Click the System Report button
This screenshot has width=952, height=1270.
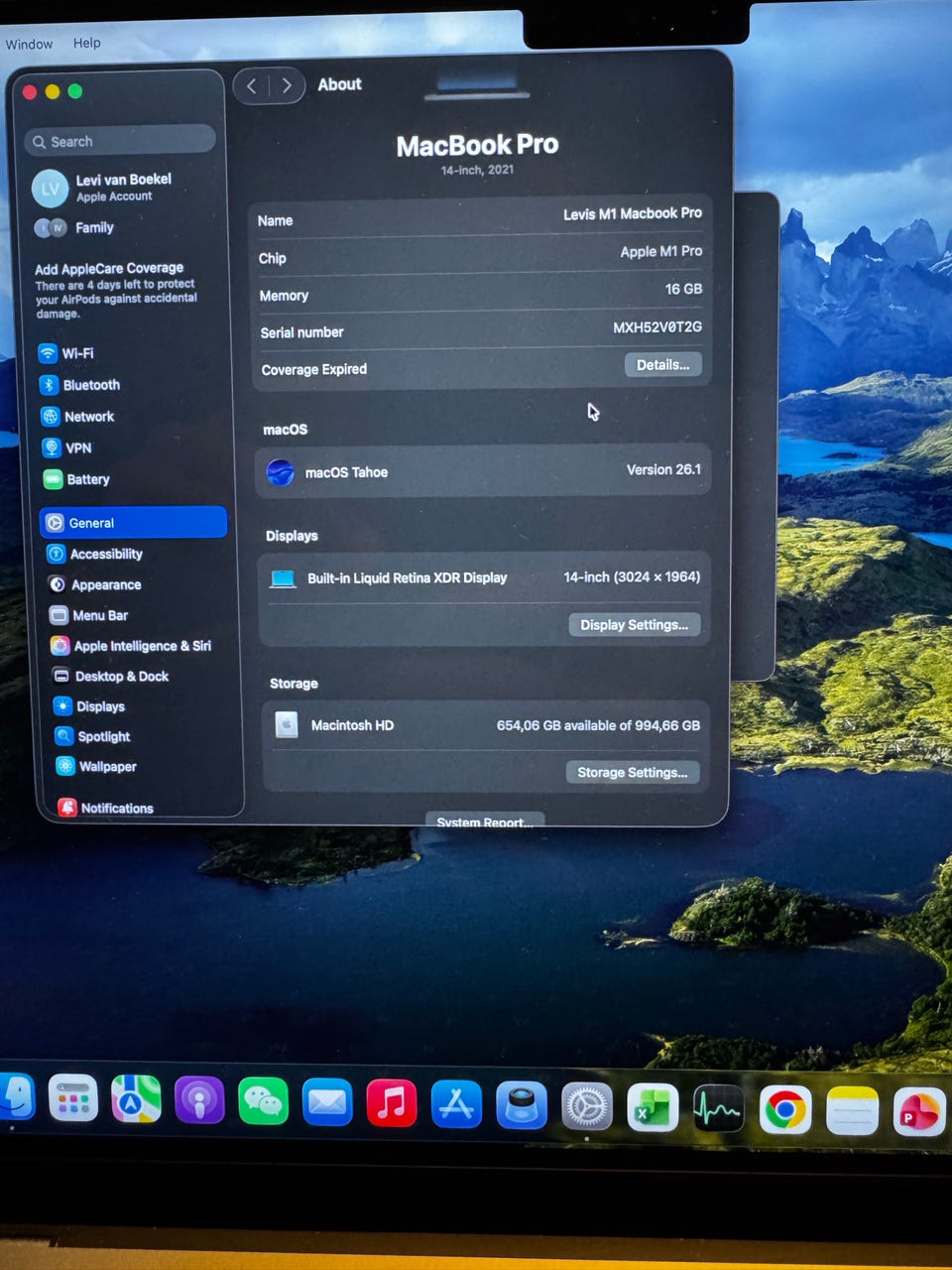(x=485, y=821)
